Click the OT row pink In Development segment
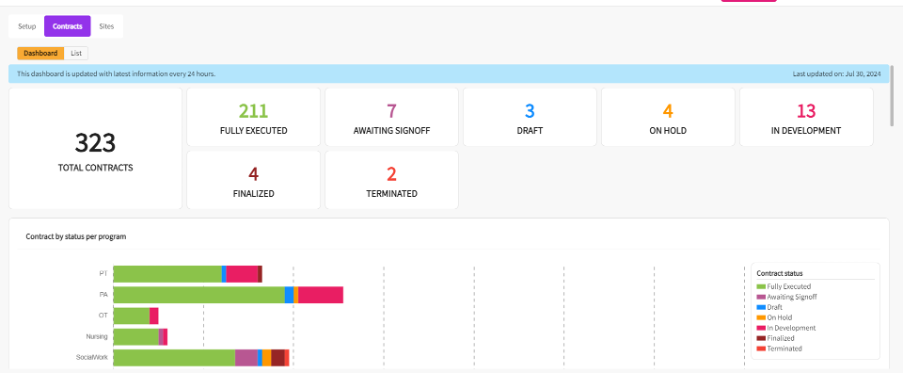 154,316
